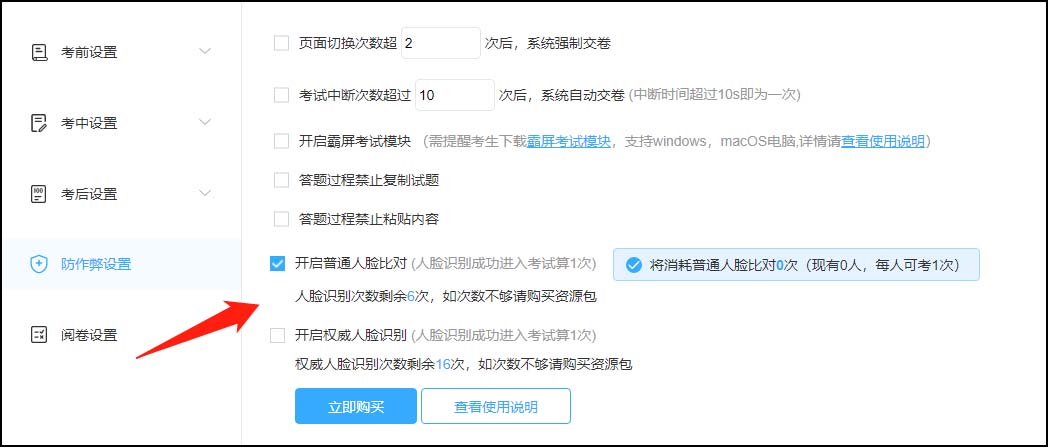
Task: Check 开启权威人脸识别 checkbox
Action: click(277, 335)
